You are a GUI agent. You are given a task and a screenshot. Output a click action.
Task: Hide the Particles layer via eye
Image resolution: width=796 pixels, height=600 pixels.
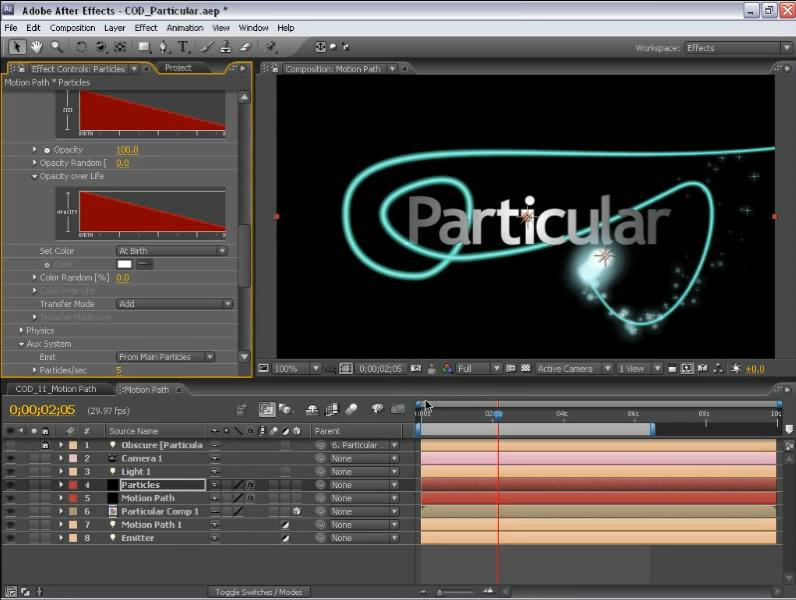(10, 485)
